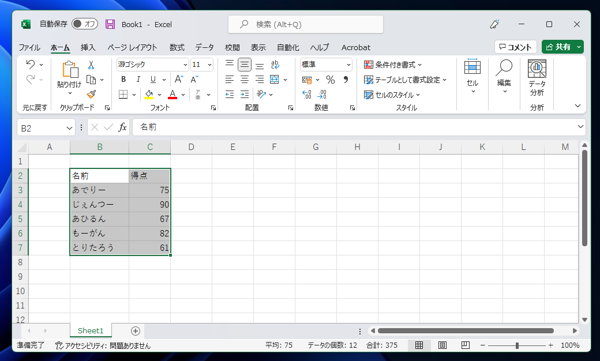Toggle middle align button
This screenshot has width=600, height=361.
pyautogui.click(x=245, y=64)
